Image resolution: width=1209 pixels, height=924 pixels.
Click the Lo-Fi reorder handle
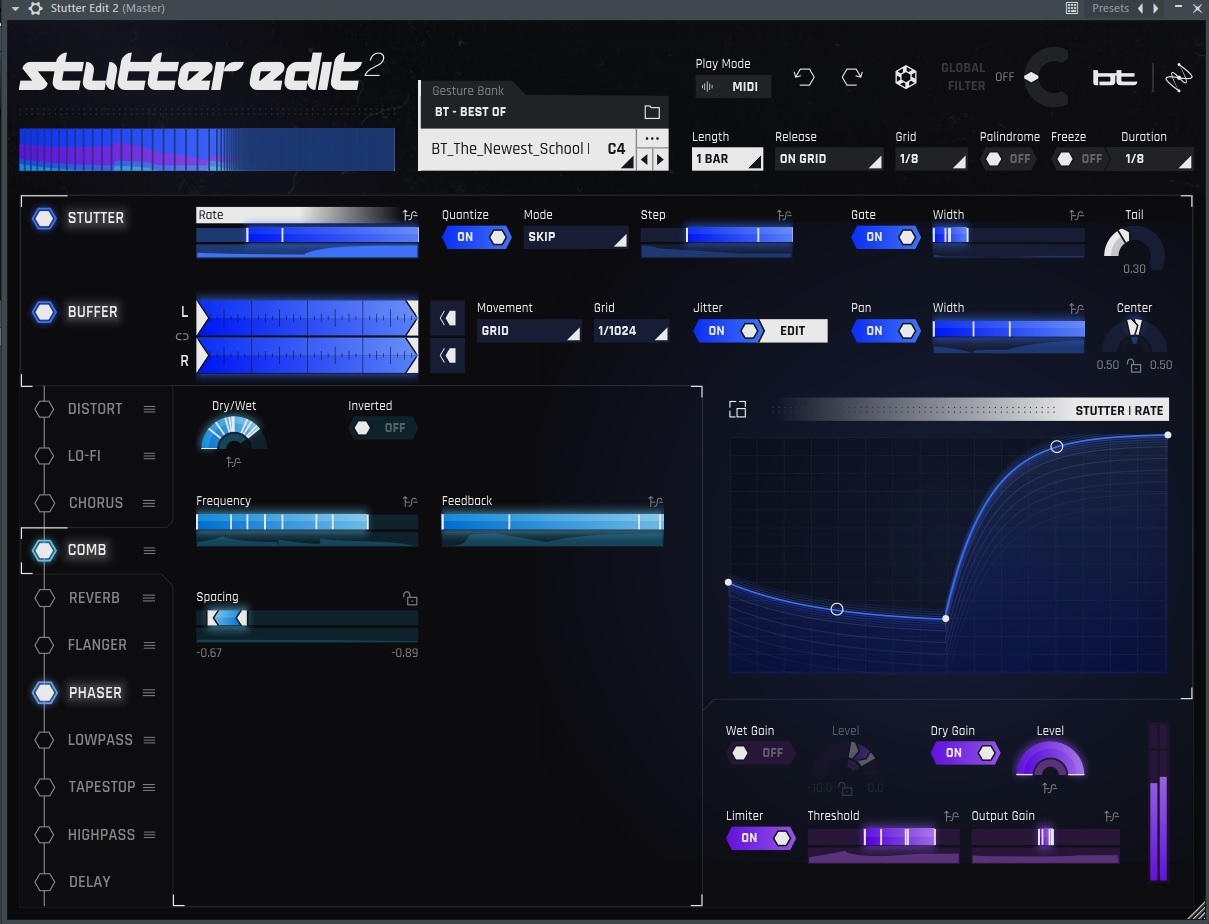point(149,456)
